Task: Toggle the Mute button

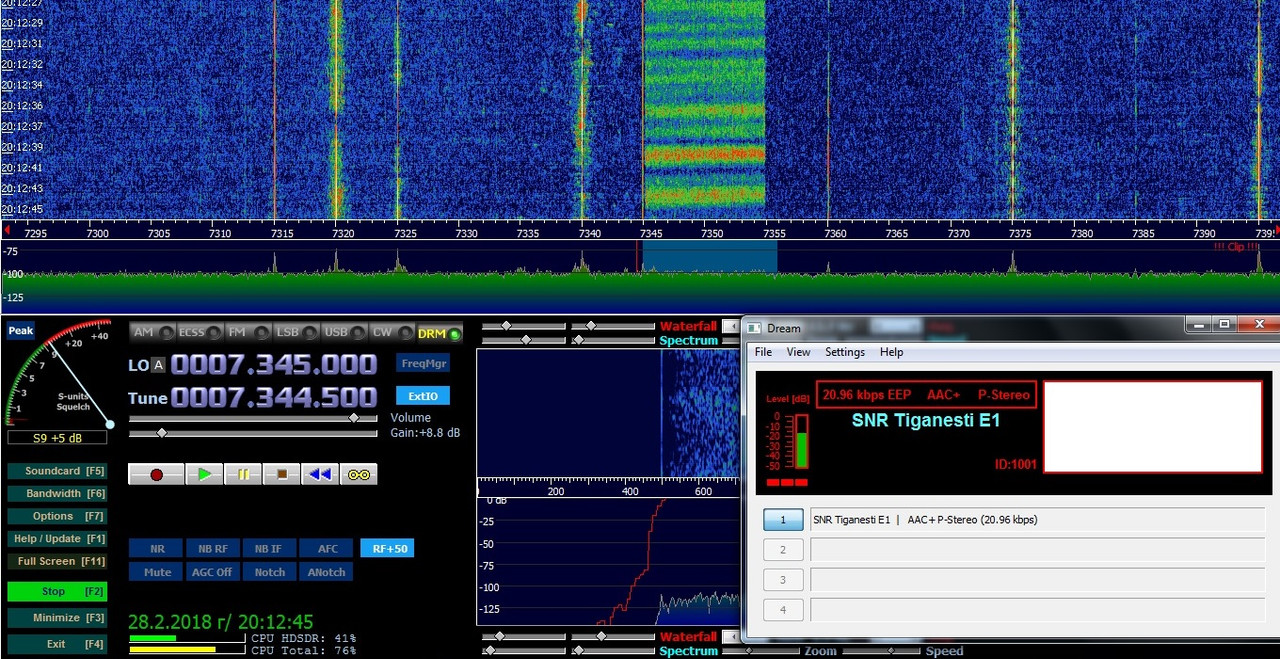Action: 157,572
